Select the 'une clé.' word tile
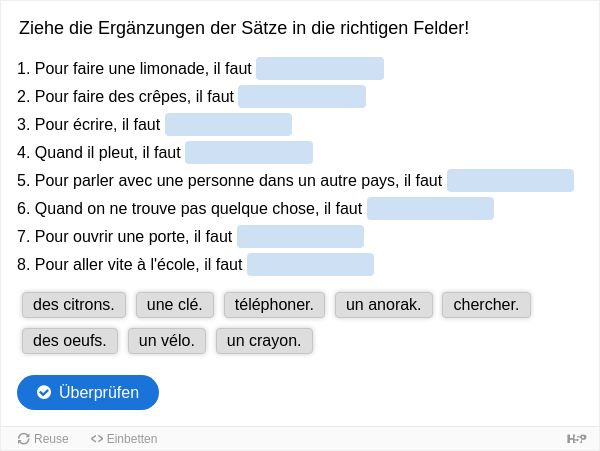This screenshot has width=600, height=451. tap(175, 305)
